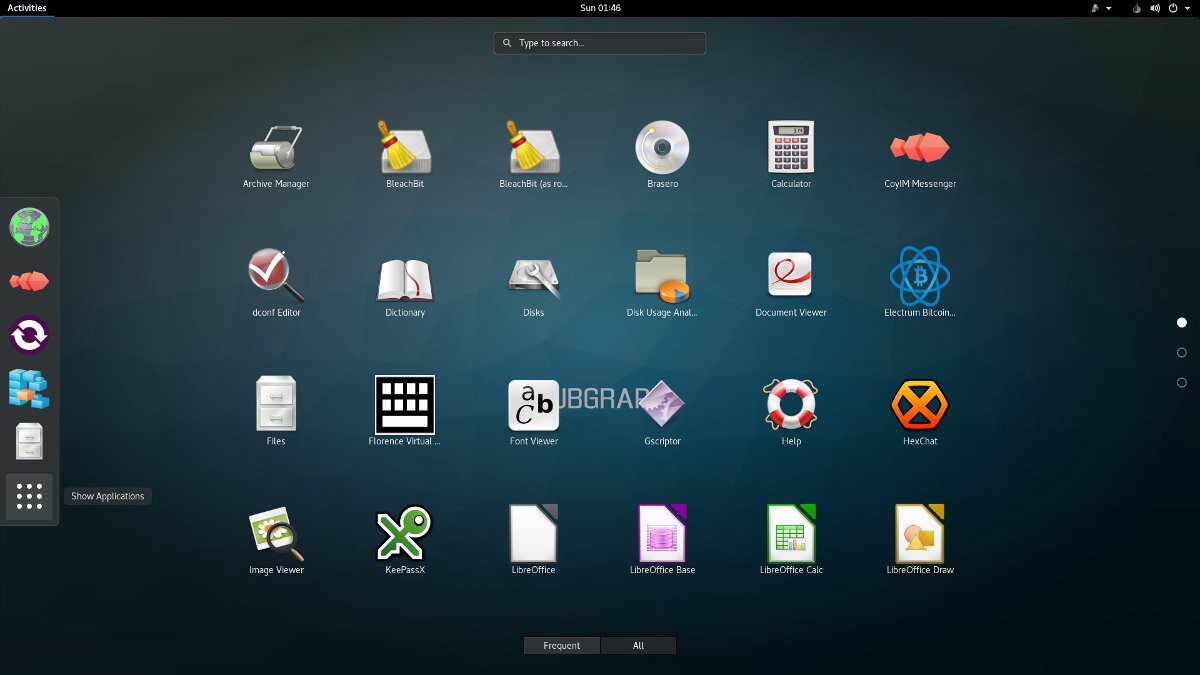Click the Activities button
This screenshot has width=1200, height=675.
pyautogui.click(x=27, y=8)
